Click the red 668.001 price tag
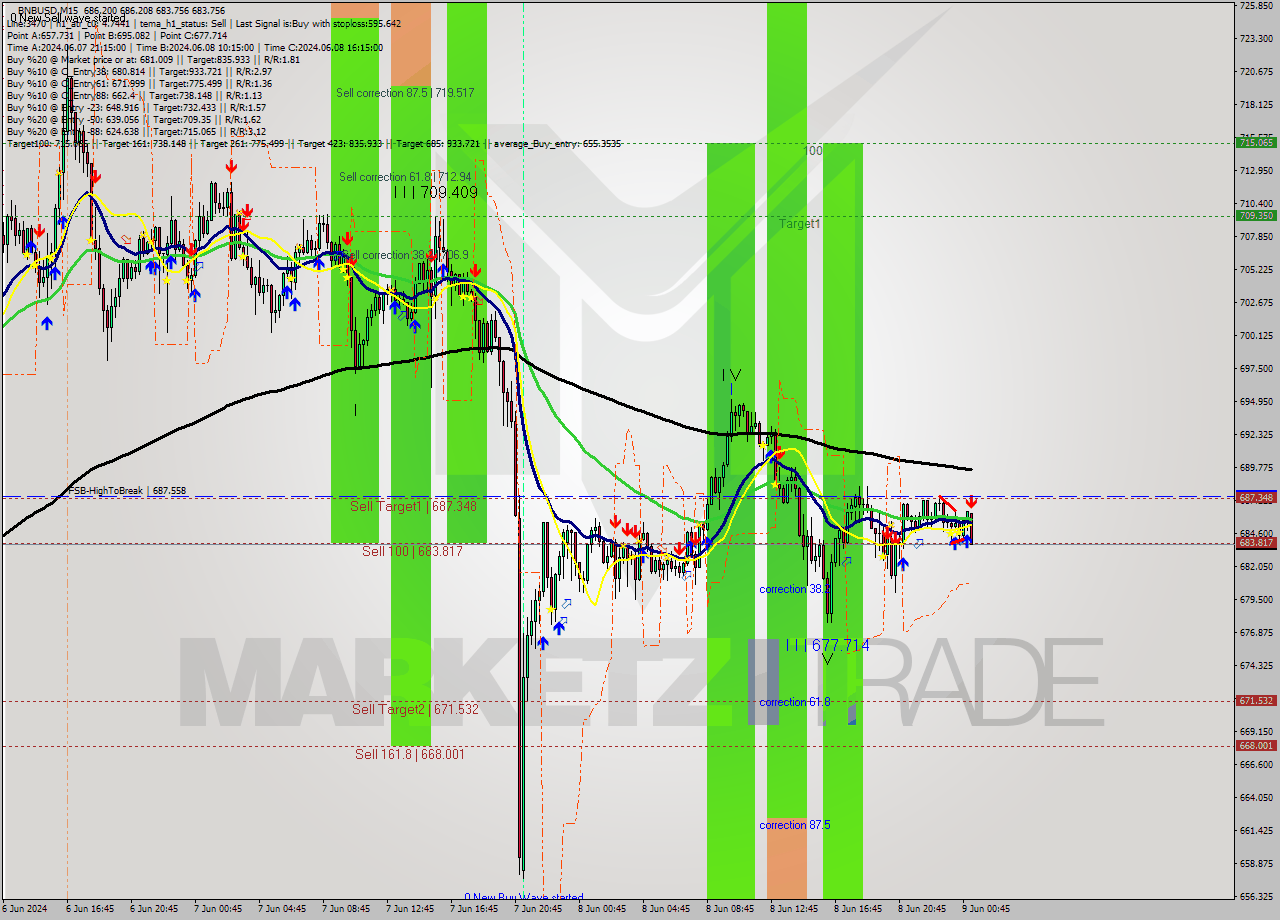This screenshot has width=1280, height=920. coord(1256,746)
